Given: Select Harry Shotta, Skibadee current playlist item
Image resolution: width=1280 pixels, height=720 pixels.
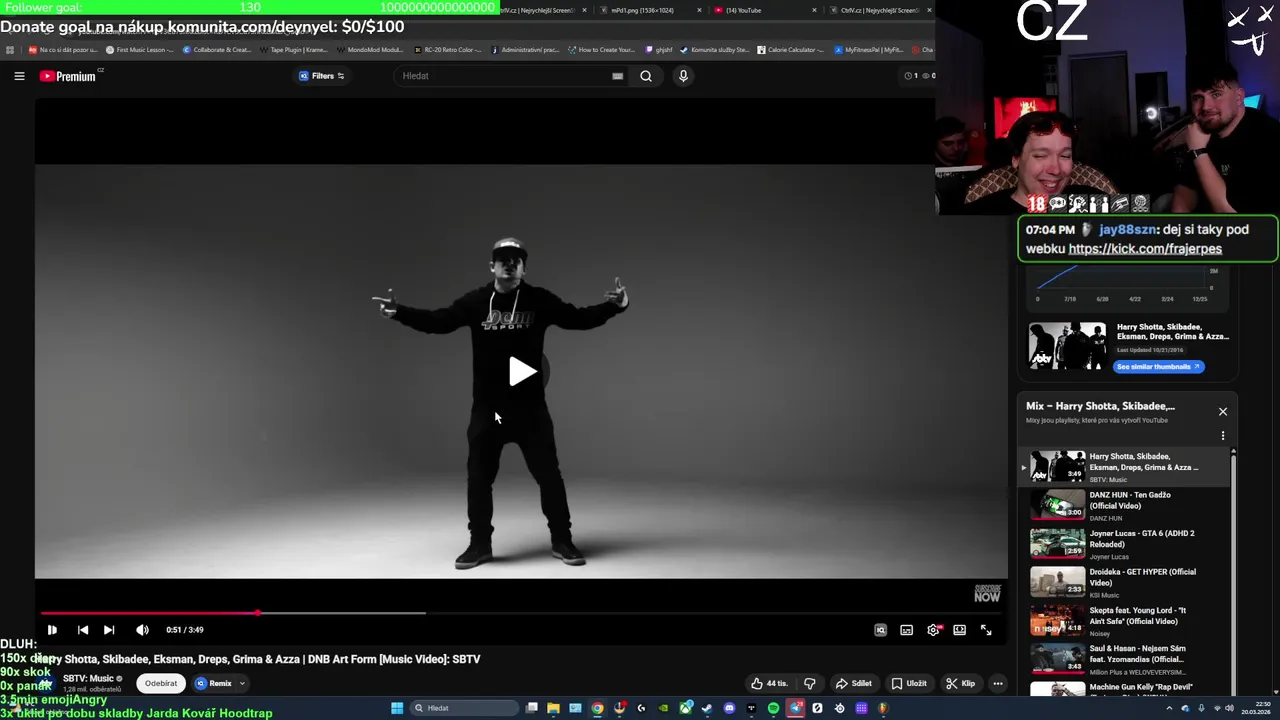Looking at the screenshot, I should (1126, 467).
